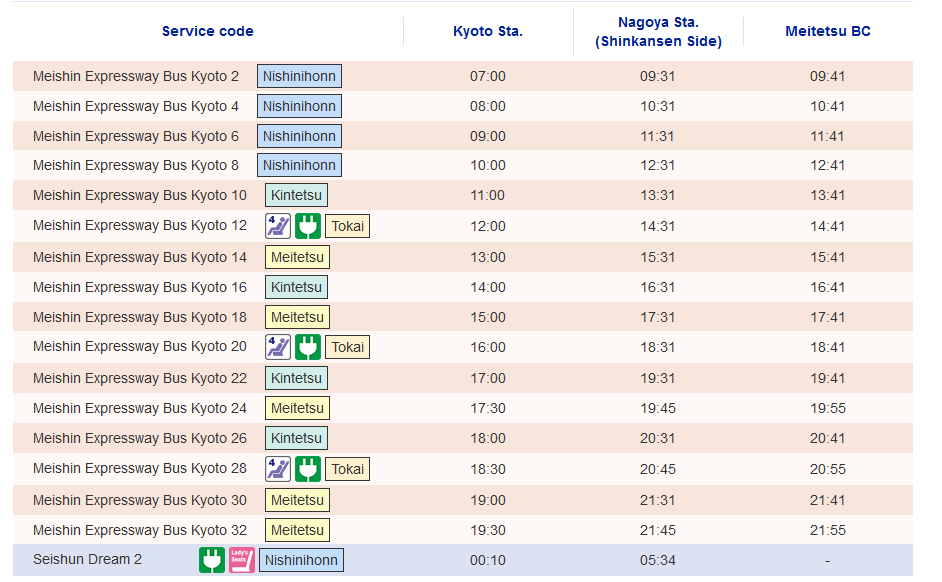The width and height of the screenshot is (942, 582).
Task: Click the Service code column header
Action: [208, 31]
